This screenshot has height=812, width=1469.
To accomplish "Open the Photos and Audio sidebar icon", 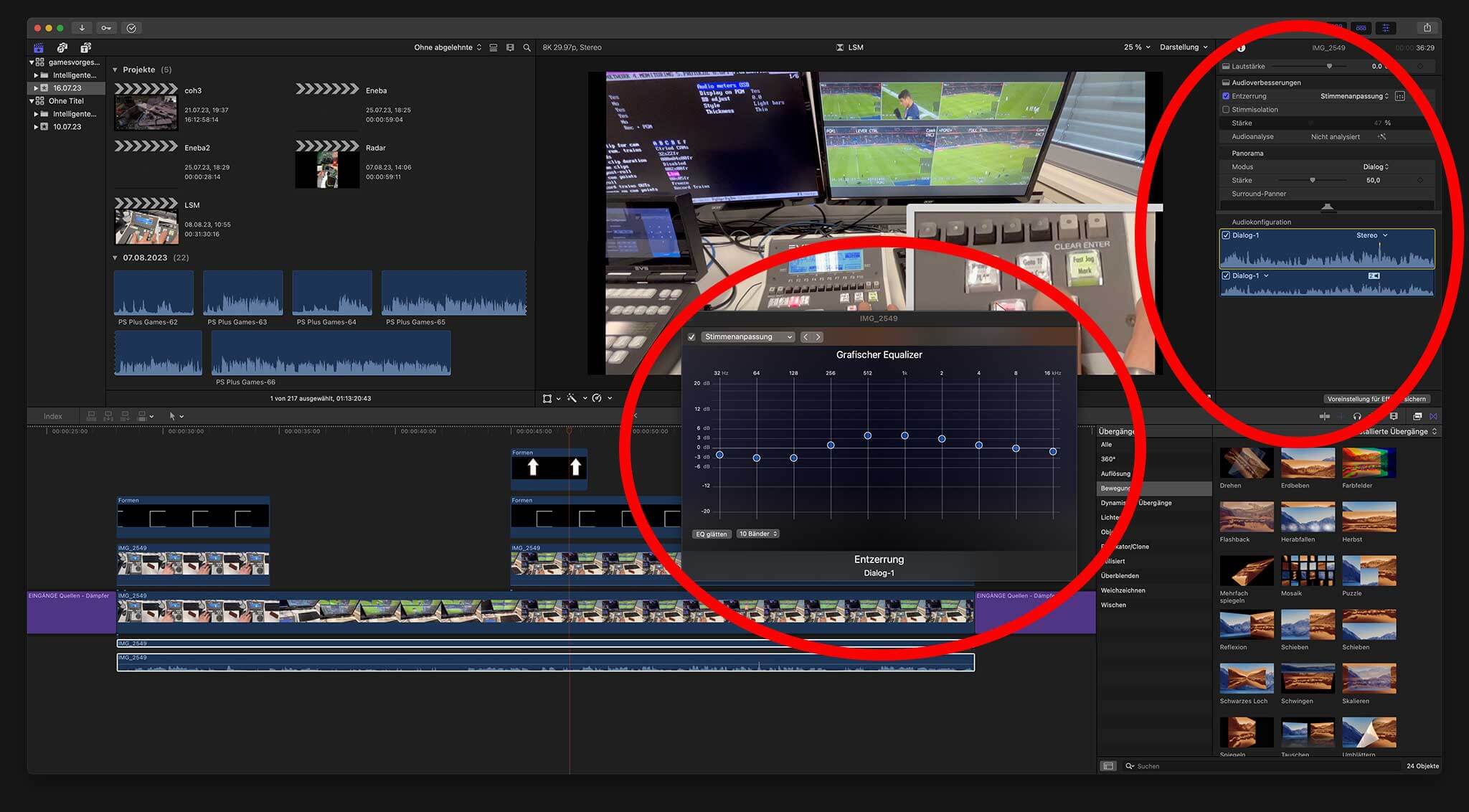I will coord(62,47).
